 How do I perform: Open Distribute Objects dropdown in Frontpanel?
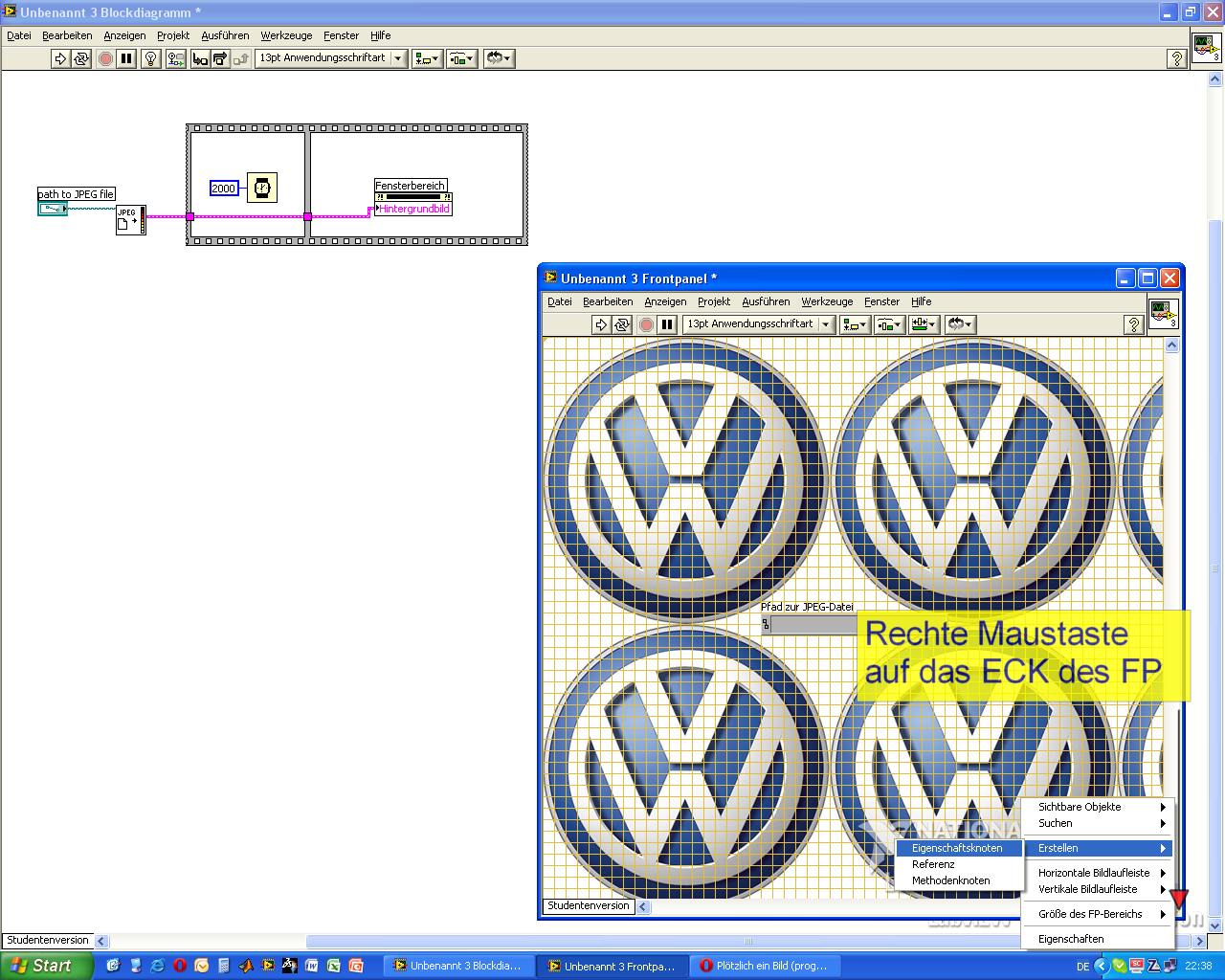tap(889, 324)
